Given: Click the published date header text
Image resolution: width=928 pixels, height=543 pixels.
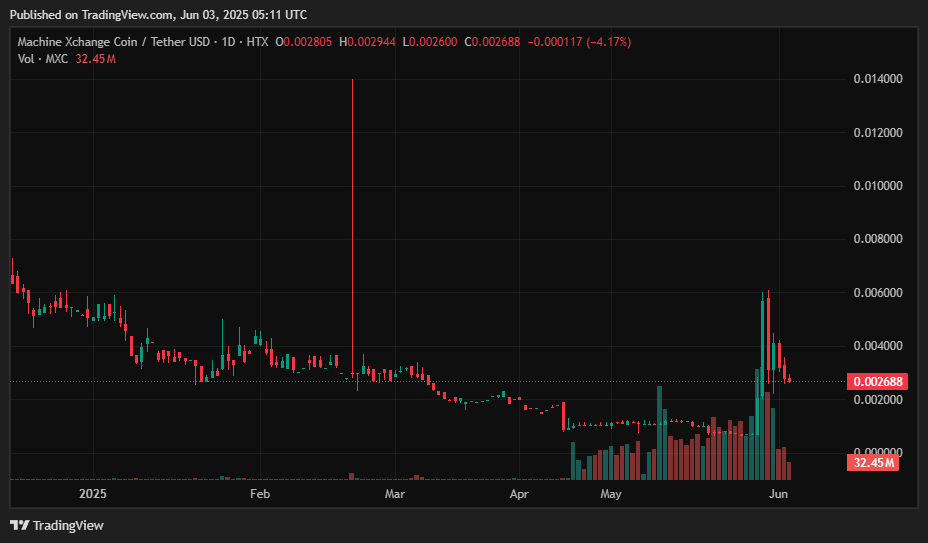Looking at the screenshot, I should click(x=158, y=15).
